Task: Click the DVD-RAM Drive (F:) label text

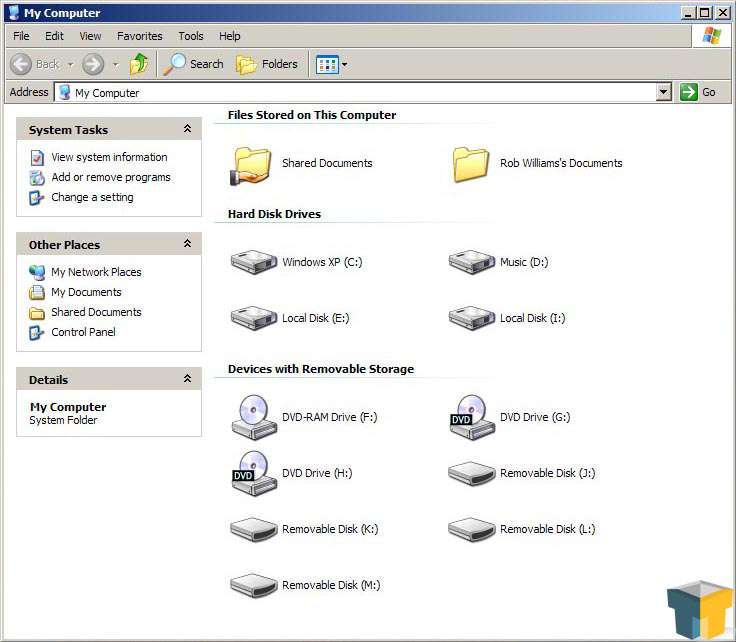Action: point(330,417)
